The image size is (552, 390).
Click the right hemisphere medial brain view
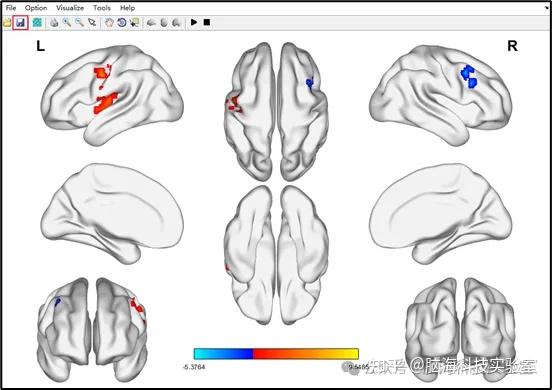click(441, 214)
